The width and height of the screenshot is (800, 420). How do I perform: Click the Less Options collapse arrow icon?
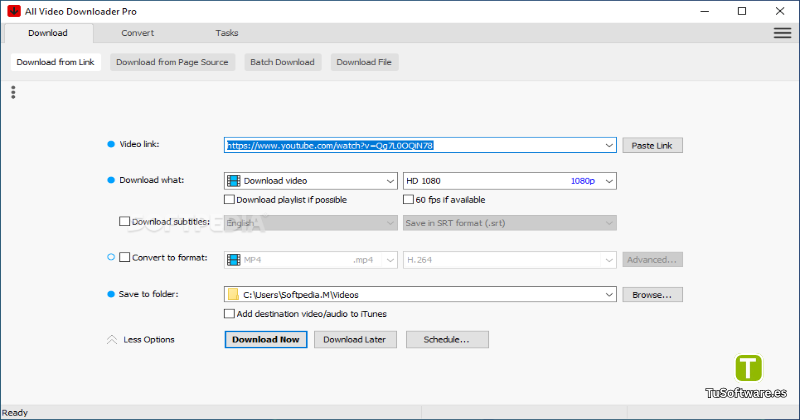click(x=112, y=339)
